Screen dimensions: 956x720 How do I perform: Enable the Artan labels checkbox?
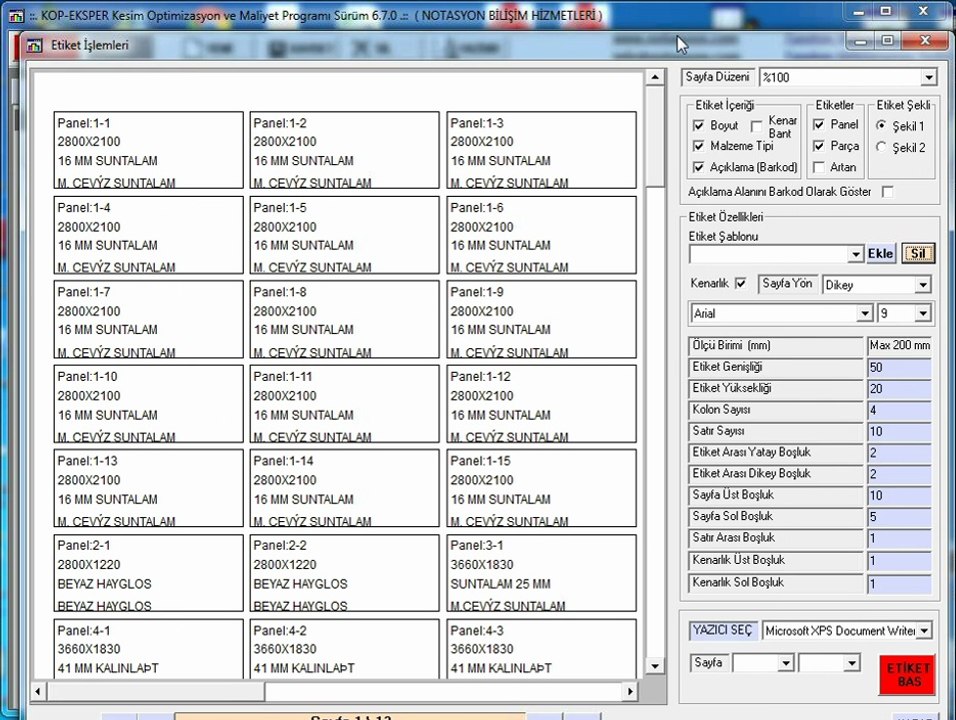click(x=819, y=167)
